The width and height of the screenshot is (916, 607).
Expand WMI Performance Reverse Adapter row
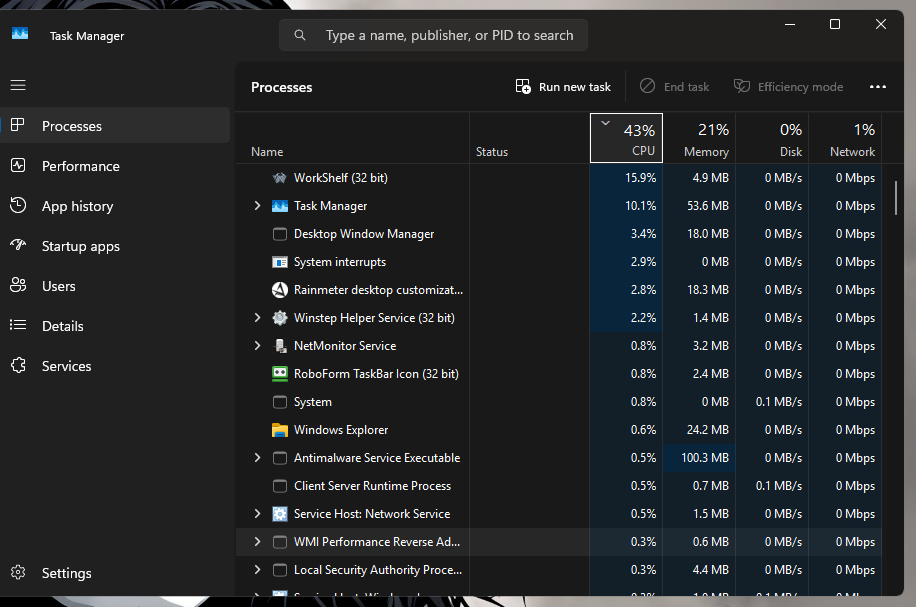click(x=257, y=542)
